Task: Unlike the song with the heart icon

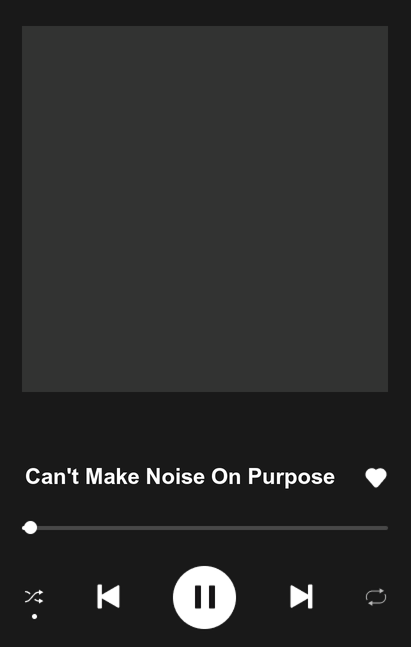Action: tap(376, 478)
